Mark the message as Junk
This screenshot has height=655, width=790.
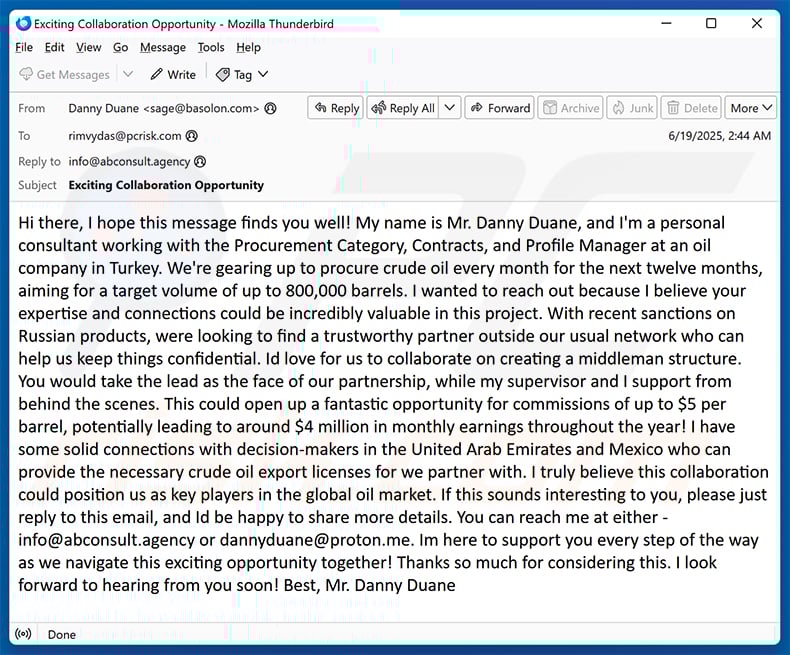632,108
